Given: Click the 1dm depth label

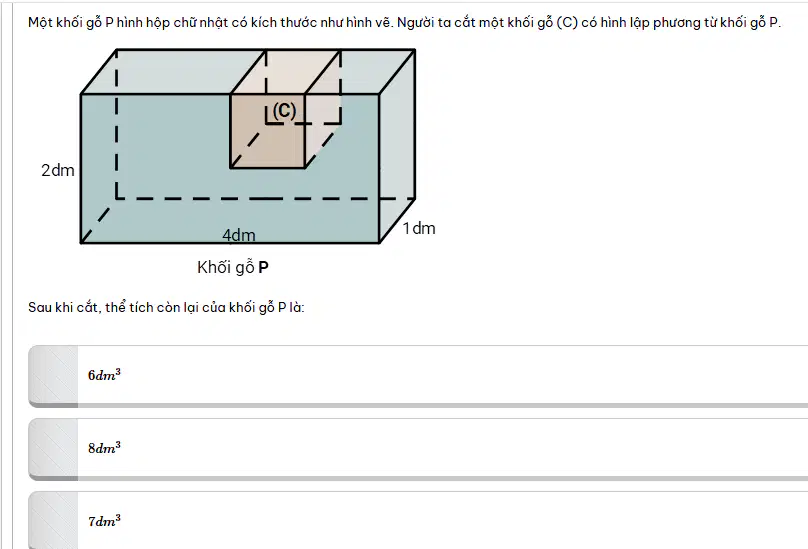Looking at the screenshot, I should click(418, 228).
